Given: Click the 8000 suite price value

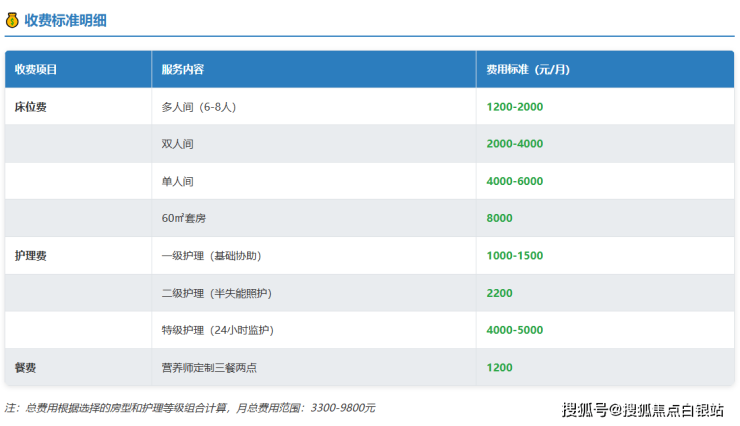Looking at the screenshot, I should [499, 218].
